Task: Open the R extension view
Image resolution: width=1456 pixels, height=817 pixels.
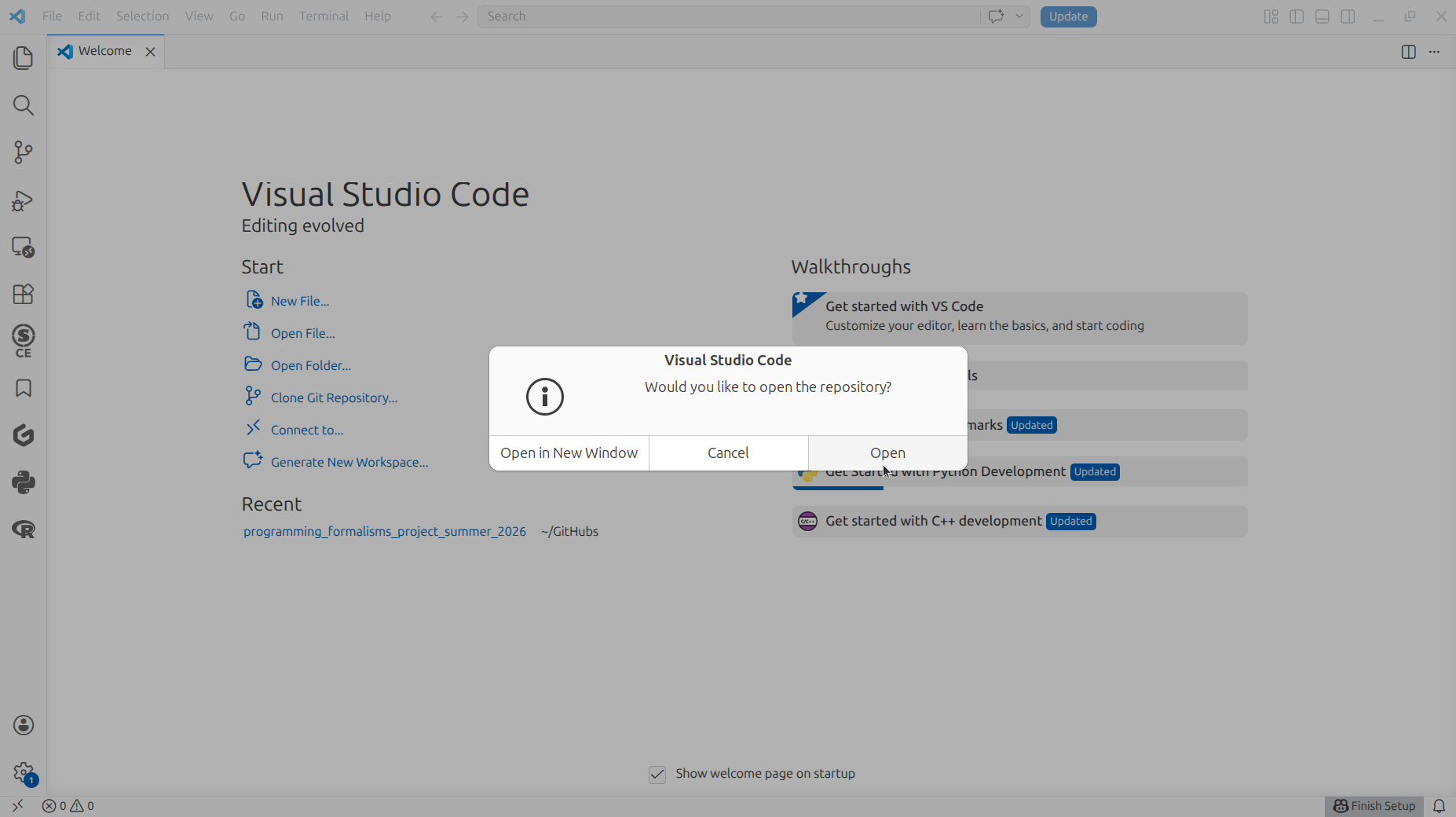Action: (x=24, y=529)
